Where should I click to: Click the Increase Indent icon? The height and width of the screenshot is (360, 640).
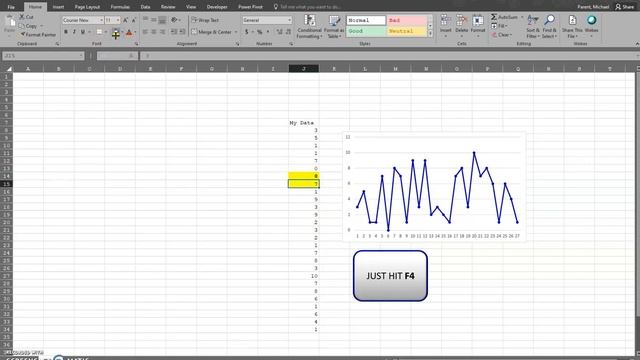click(182, 32)
